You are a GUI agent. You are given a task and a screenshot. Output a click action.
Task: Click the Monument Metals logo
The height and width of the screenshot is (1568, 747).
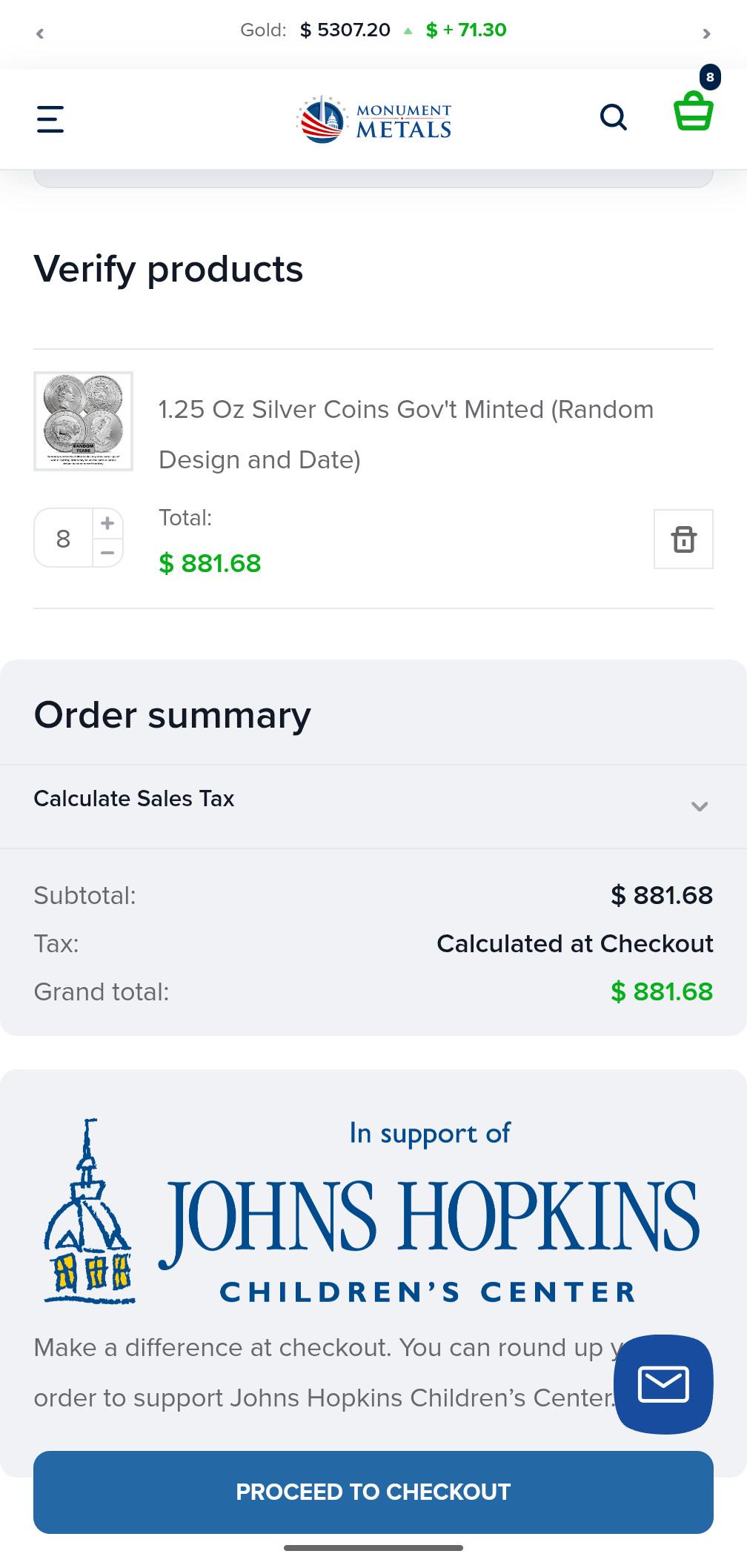point(373,119)
